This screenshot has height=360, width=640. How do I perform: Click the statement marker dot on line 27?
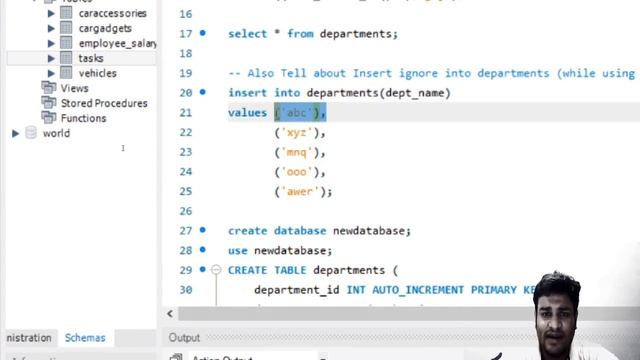click(x=203, y=230)
